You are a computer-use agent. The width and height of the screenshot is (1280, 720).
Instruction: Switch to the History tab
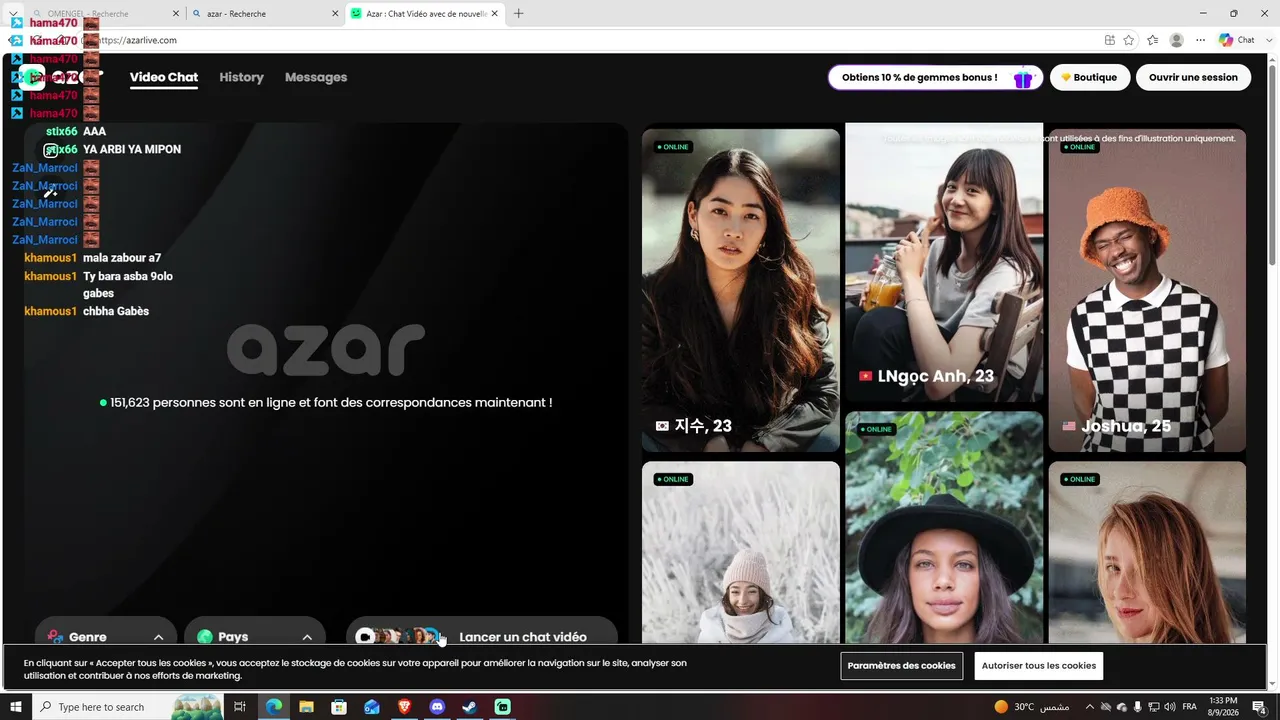[241, 77]
